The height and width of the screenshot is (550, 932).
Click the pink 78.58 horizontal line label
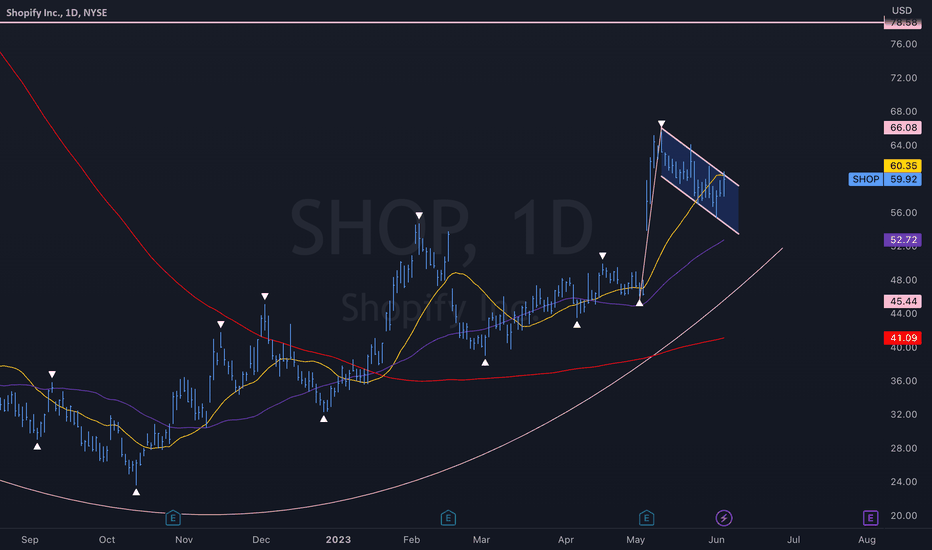(903, 23)
